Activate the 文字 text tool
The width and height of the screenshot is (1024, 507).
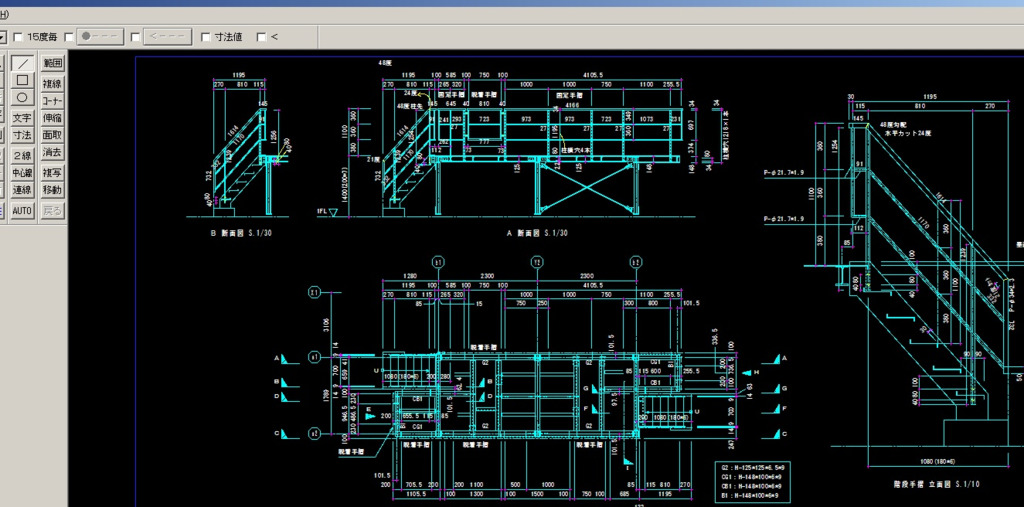(22, 117)
